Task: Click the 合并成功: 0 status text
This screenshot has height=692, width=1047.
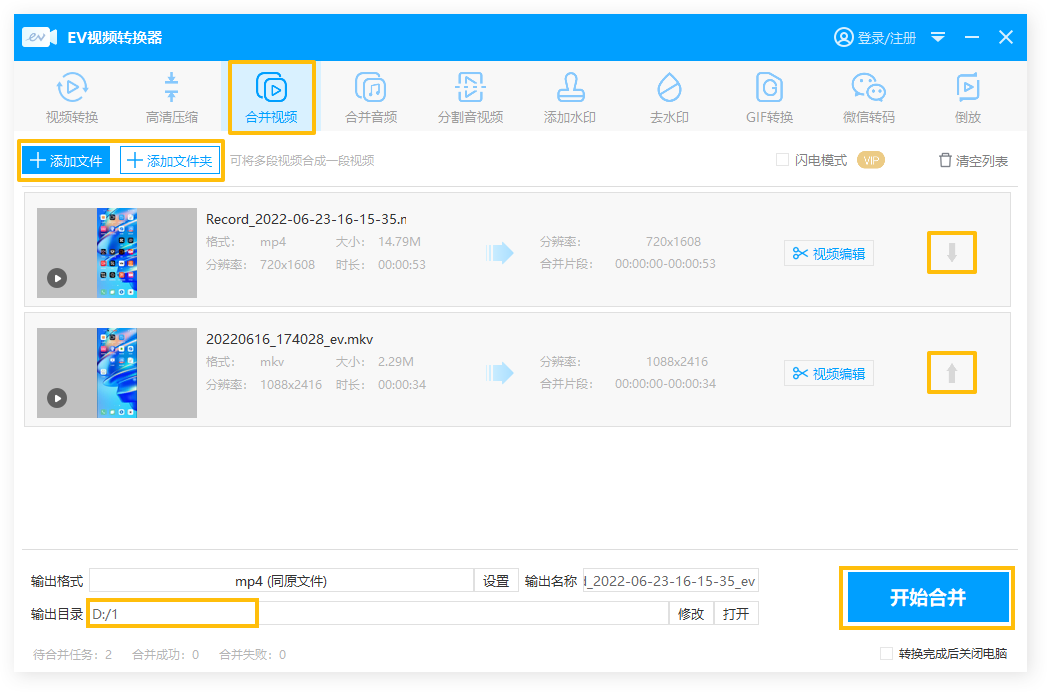Action: [165, 655]
